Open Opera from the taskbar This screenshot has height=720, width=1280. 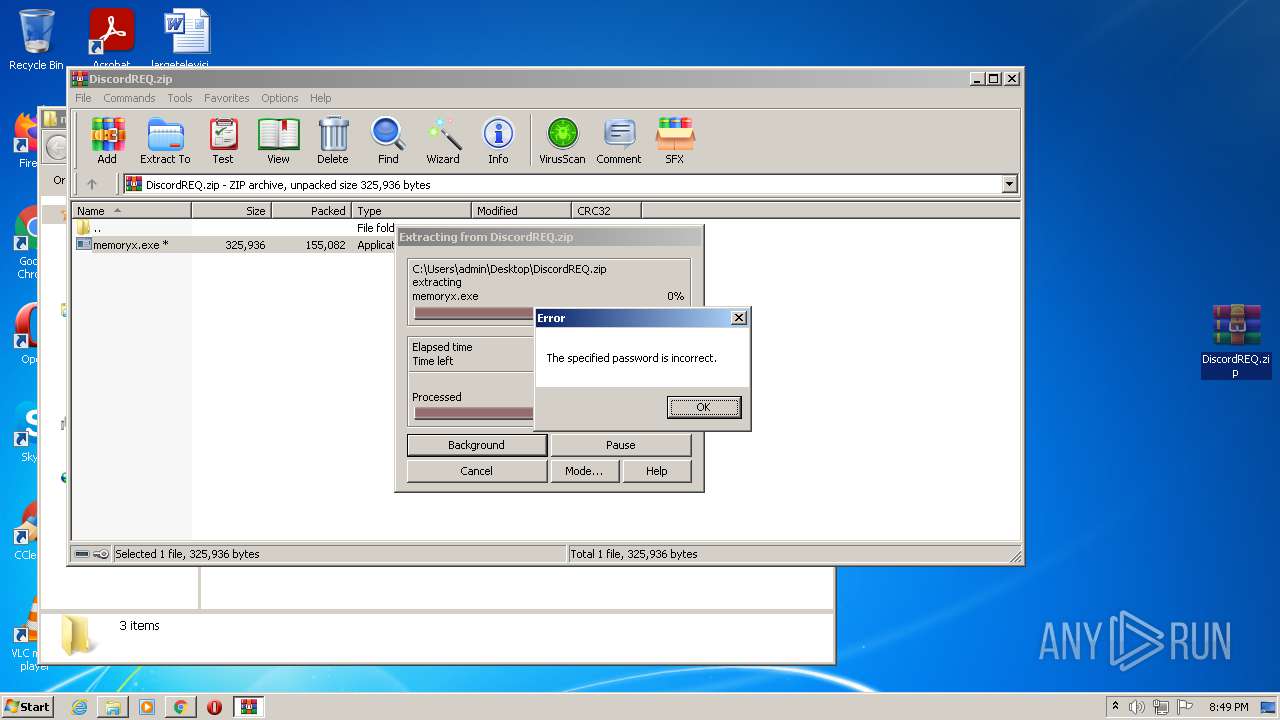[x=214, y=707]
